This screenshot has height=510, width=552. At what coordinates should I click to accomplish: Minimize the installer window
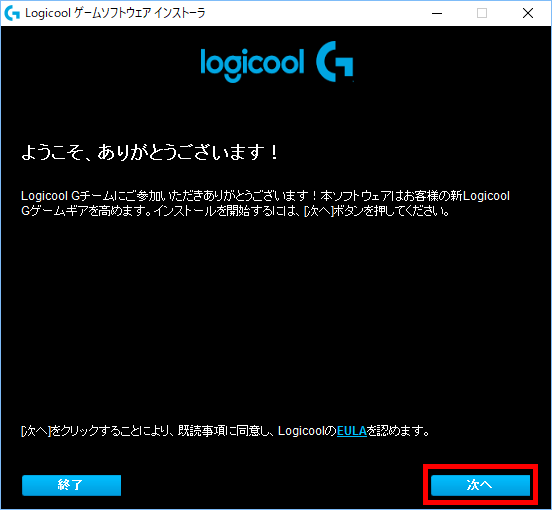[x=437, y=13]
